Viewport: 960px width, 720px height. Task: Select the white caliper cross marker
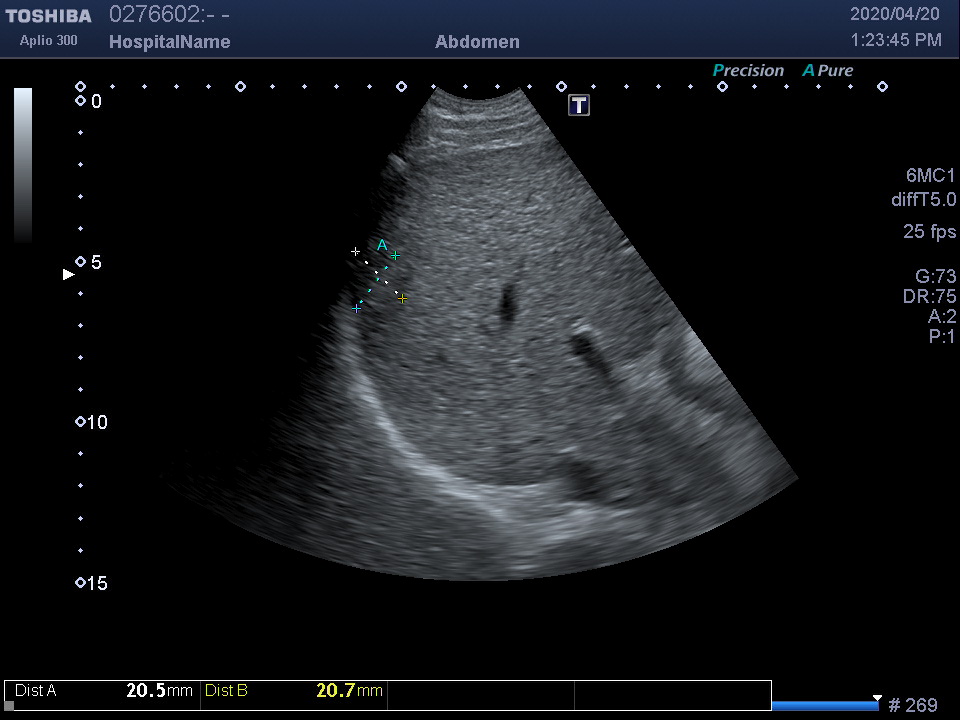[x=355, y=251]
